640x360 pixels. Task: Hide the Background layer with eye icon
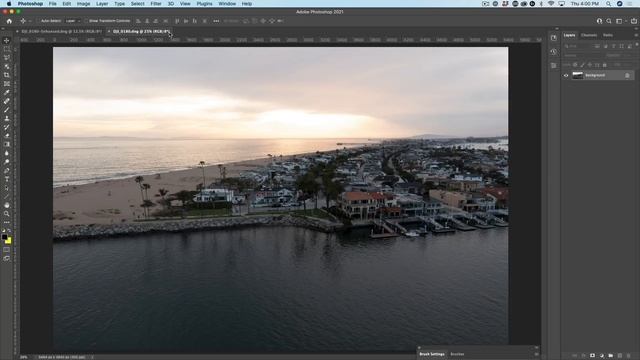click(566, 75)
